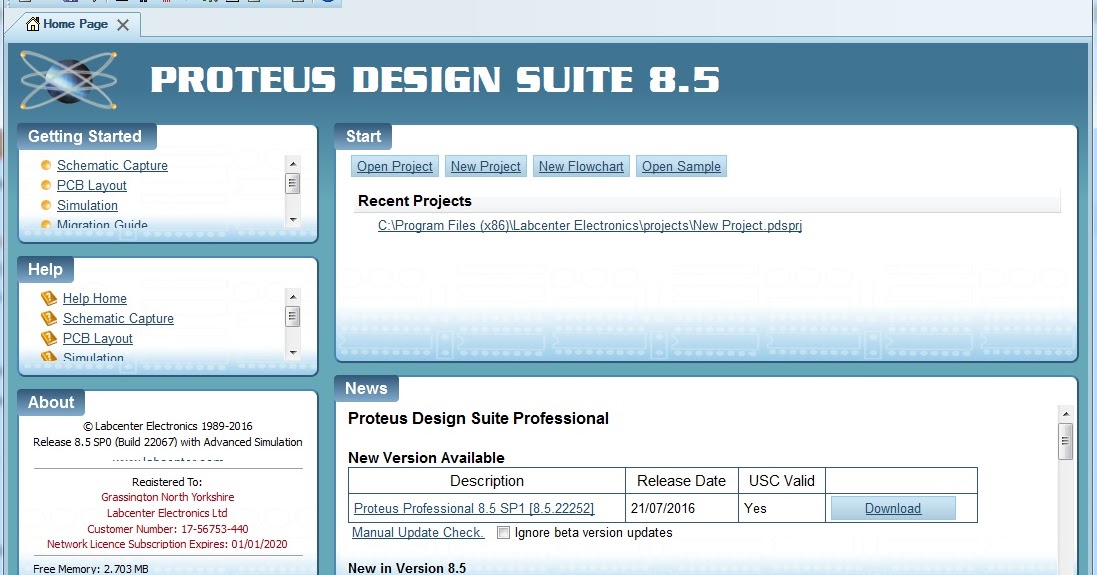This screenshot has width=1097, height=575.
Task: Open Schematic Capture help in the Help panel
Action: click(118, 318)
